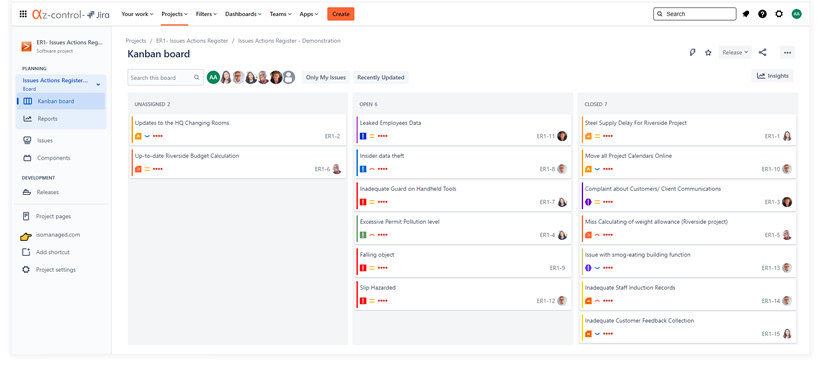Open the app switcher grid icon
Viewport: 820px width, 365px height.
pyautogui.click(x=23, y=14)
